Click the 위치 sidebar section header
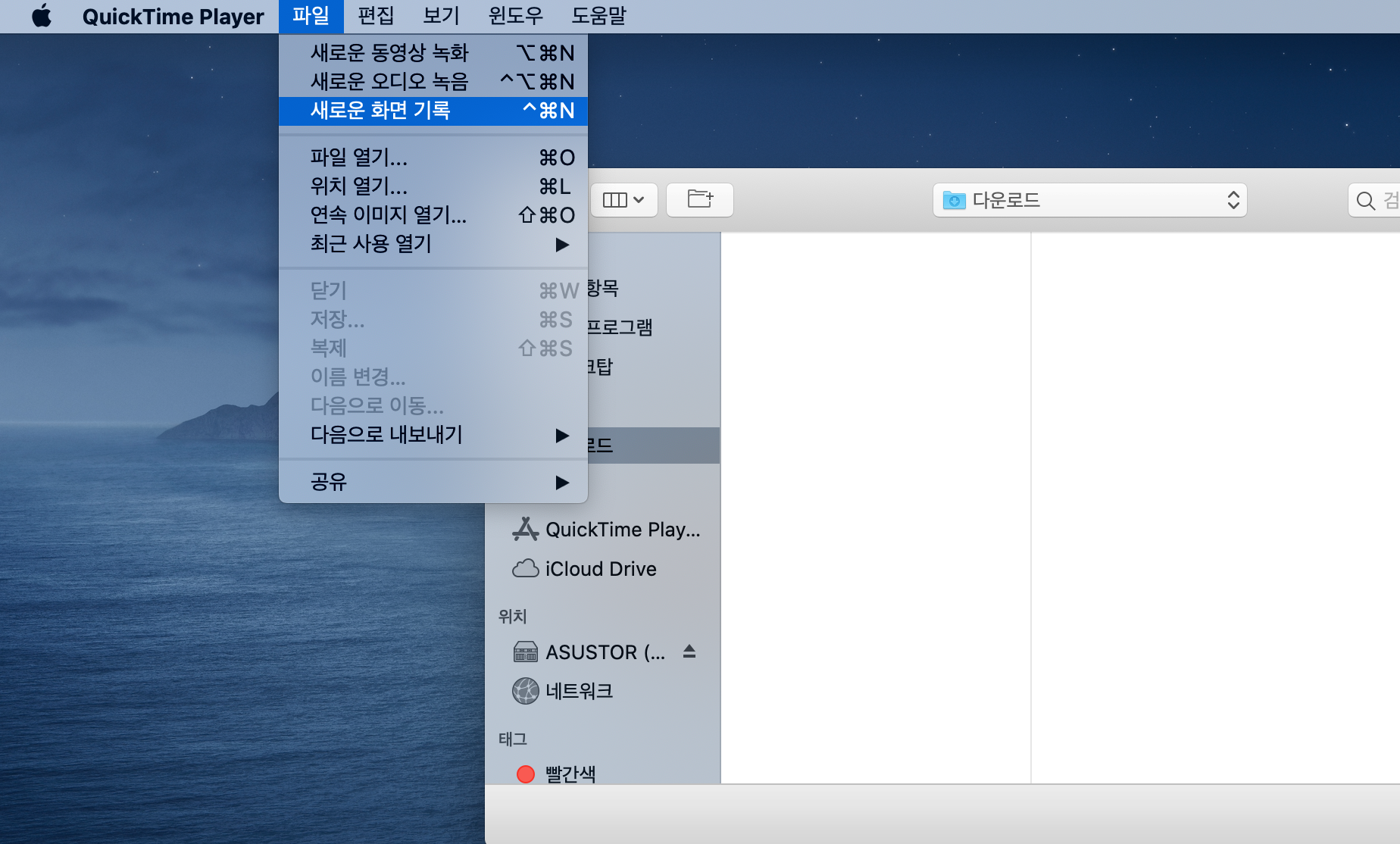Viewport: 1400px width, 844px height. click(x=513, y=617)
